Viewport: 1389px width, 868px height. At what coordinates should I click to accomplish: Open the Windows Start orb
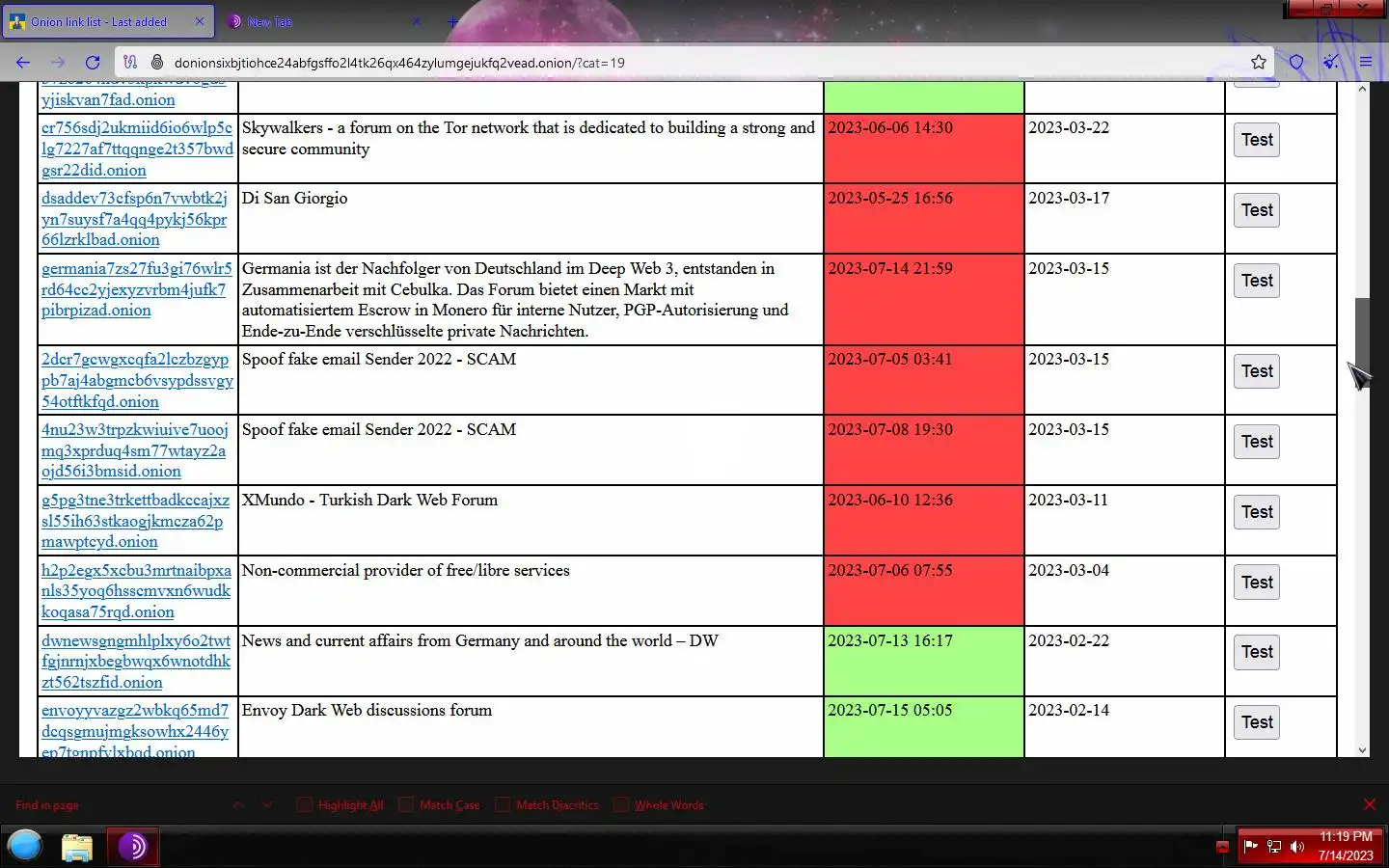[x=25, y=846]
